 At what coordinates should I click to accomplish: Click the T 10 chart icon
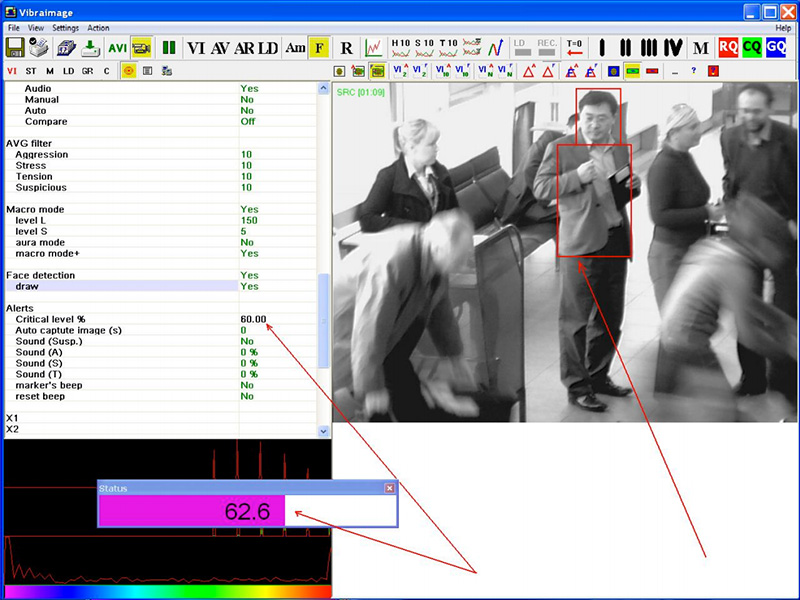click(448, 48)
